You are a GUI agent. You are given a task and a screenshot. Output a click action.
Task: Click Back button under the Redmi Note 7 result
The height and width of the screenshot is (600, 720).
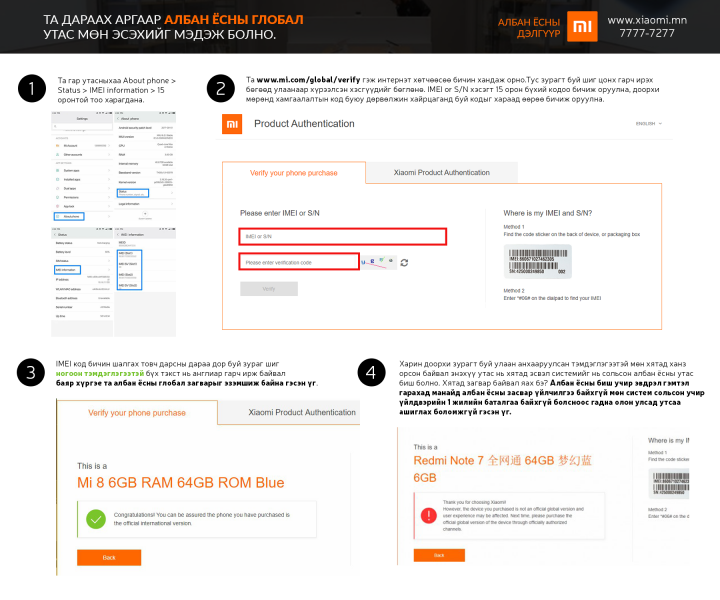(439, 555)
